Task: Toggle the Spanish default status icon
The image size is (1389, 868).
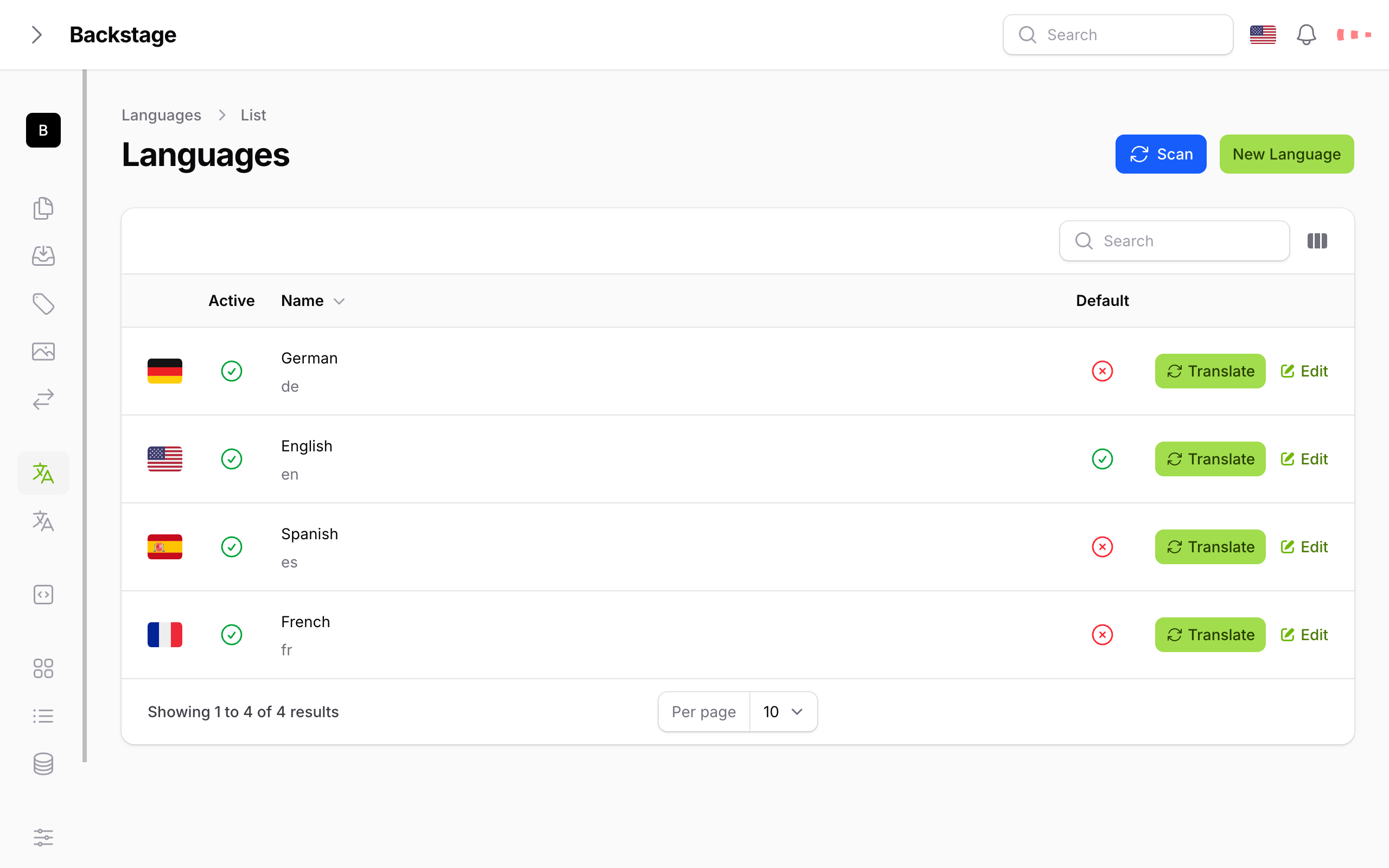Action: tap(1102, 546)
